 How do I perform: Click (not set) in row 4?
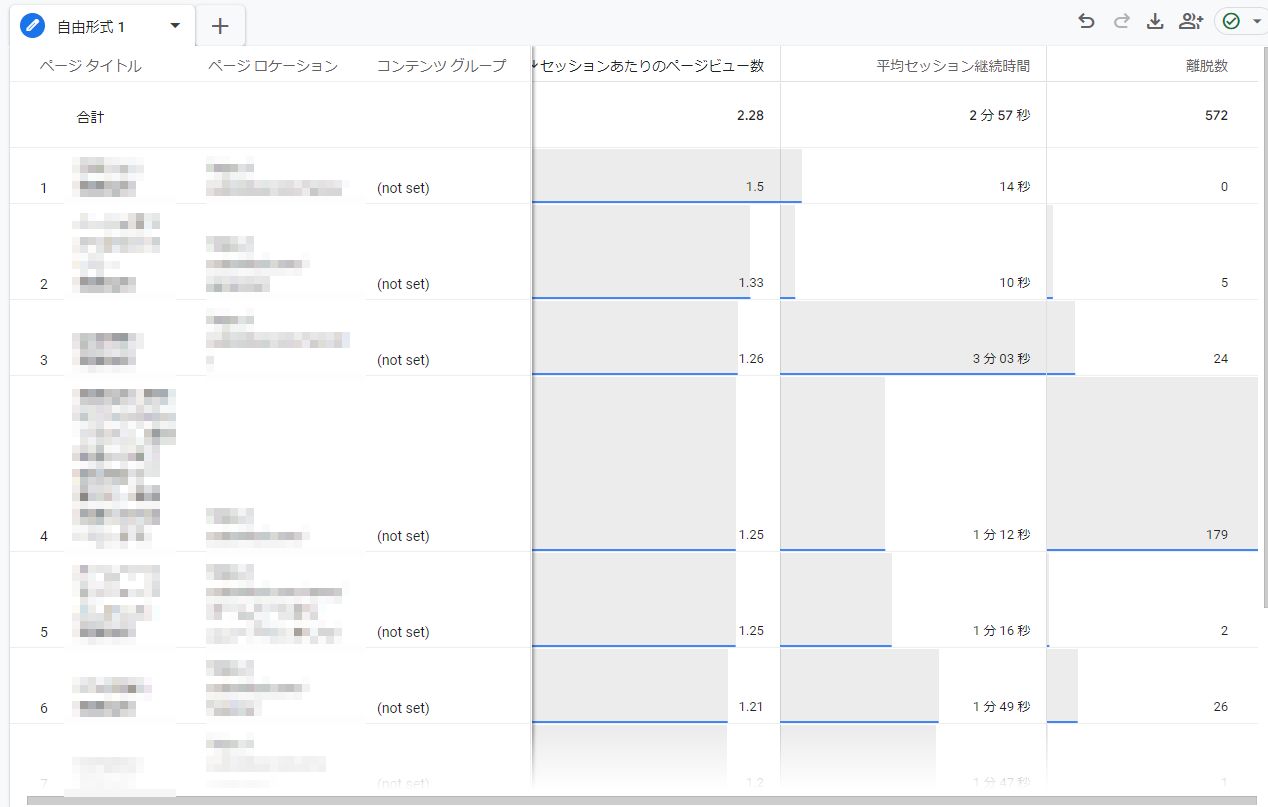coord(403,535)
